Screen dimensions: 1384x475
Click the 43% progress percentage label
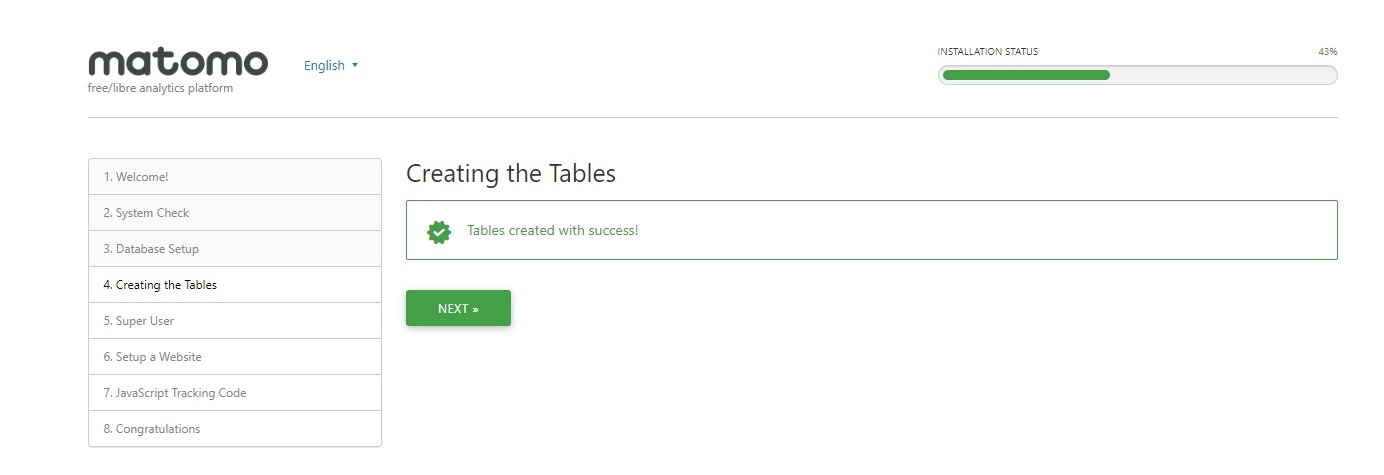1327,52
